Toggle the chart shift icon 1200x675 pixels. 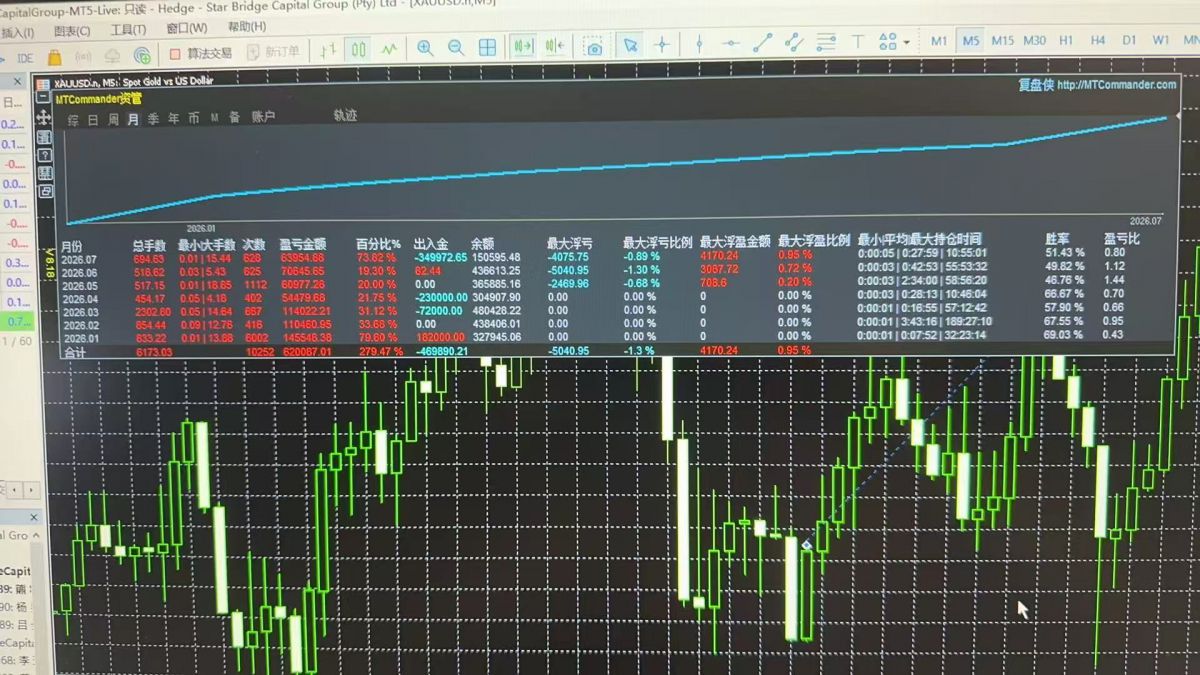click(555, 47)
